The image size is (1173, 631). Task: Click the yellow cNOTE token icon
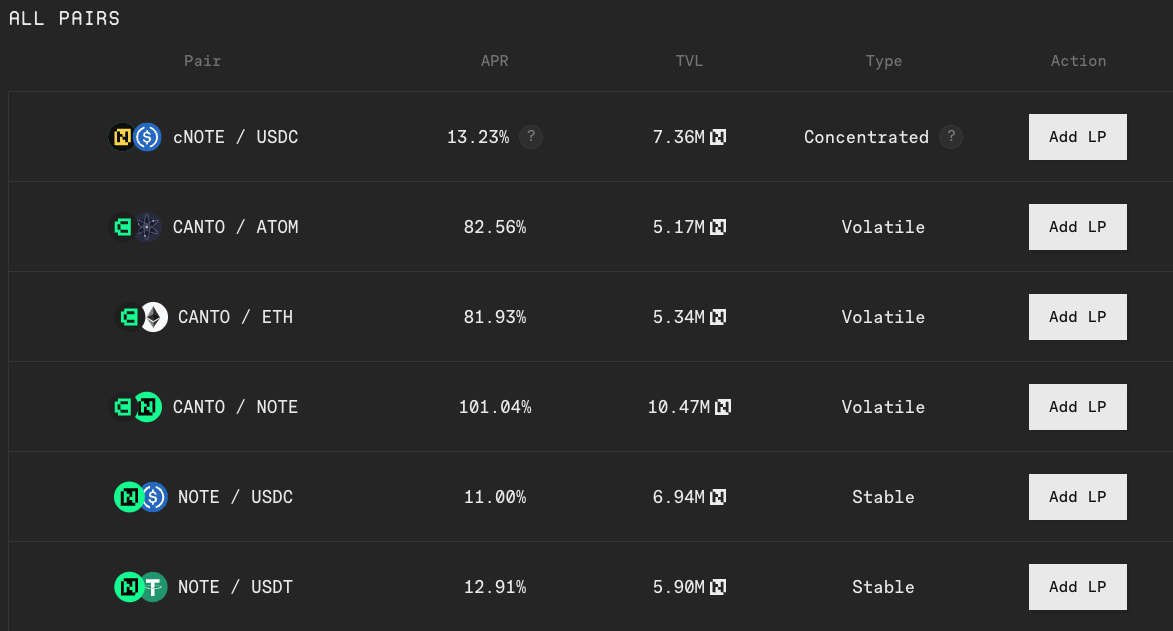coord(122,137)
